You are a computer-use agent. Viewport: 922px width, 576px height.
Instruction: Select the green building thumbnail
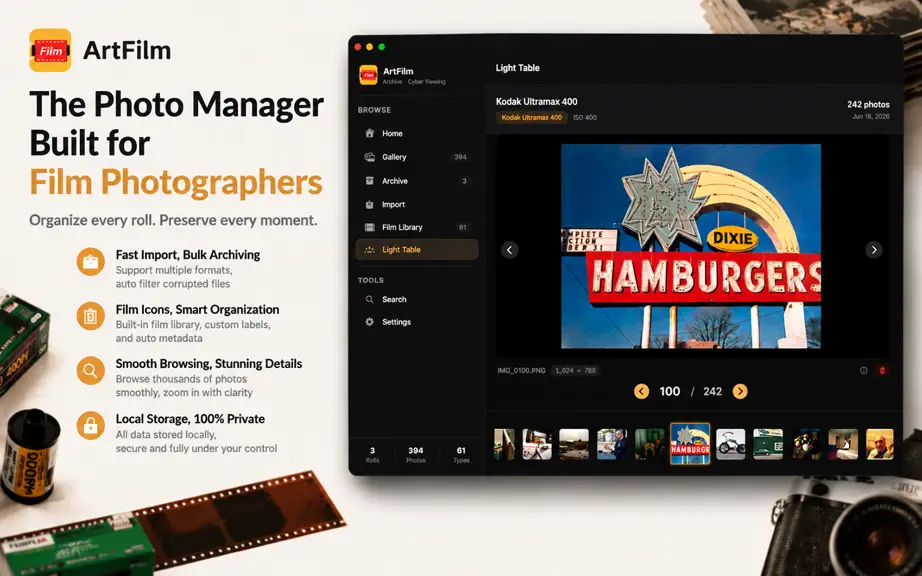(x=768, y=444)
